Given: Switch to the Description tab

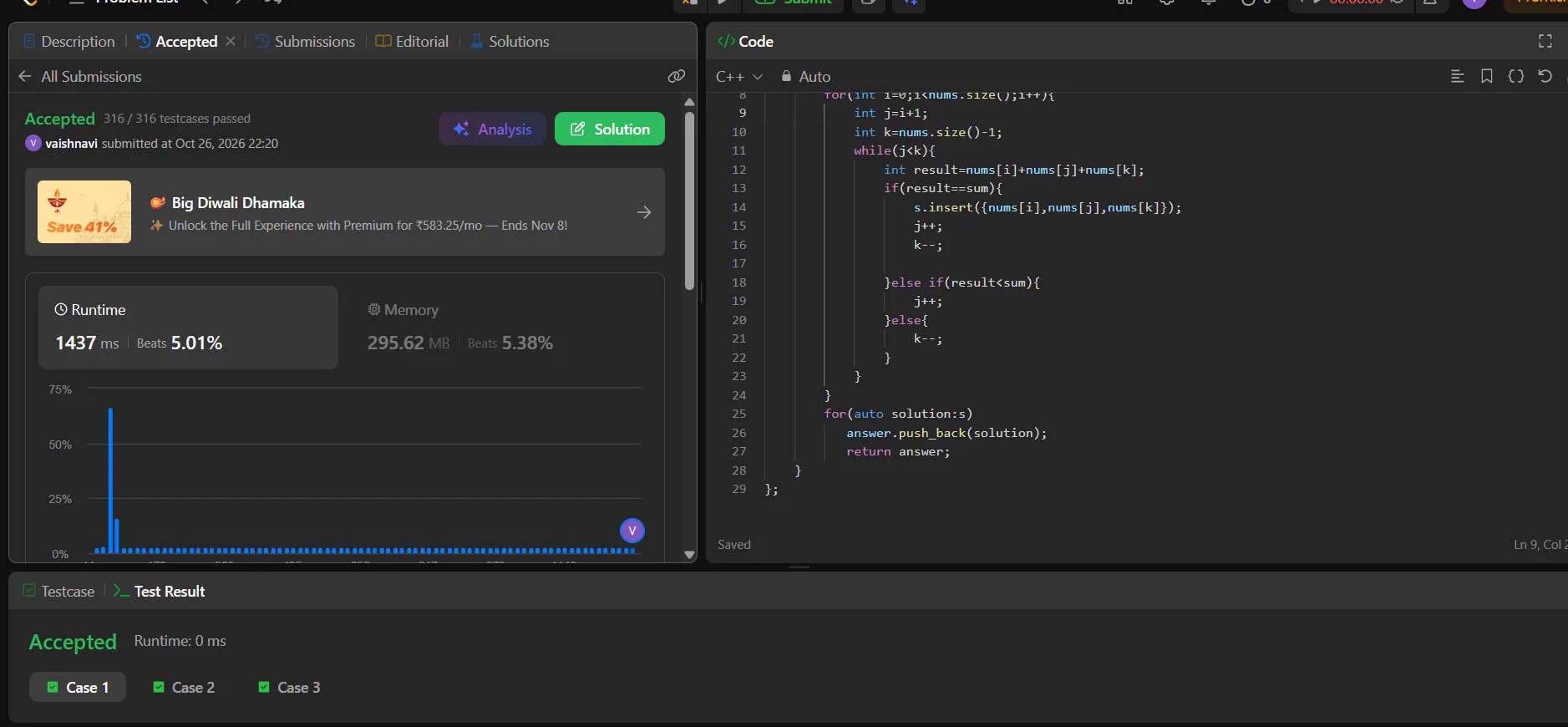Looking at the screenshot, I should [69, 41].
